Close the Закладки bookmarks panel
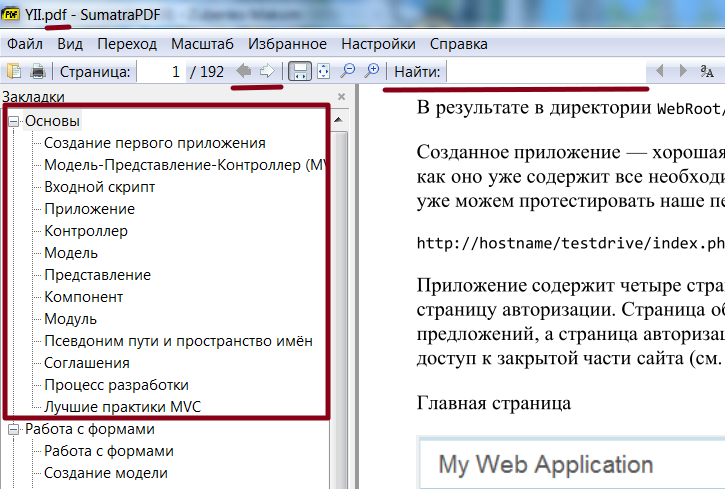The height and width of the screenshot is (489, 725). [x=341, y=97]
